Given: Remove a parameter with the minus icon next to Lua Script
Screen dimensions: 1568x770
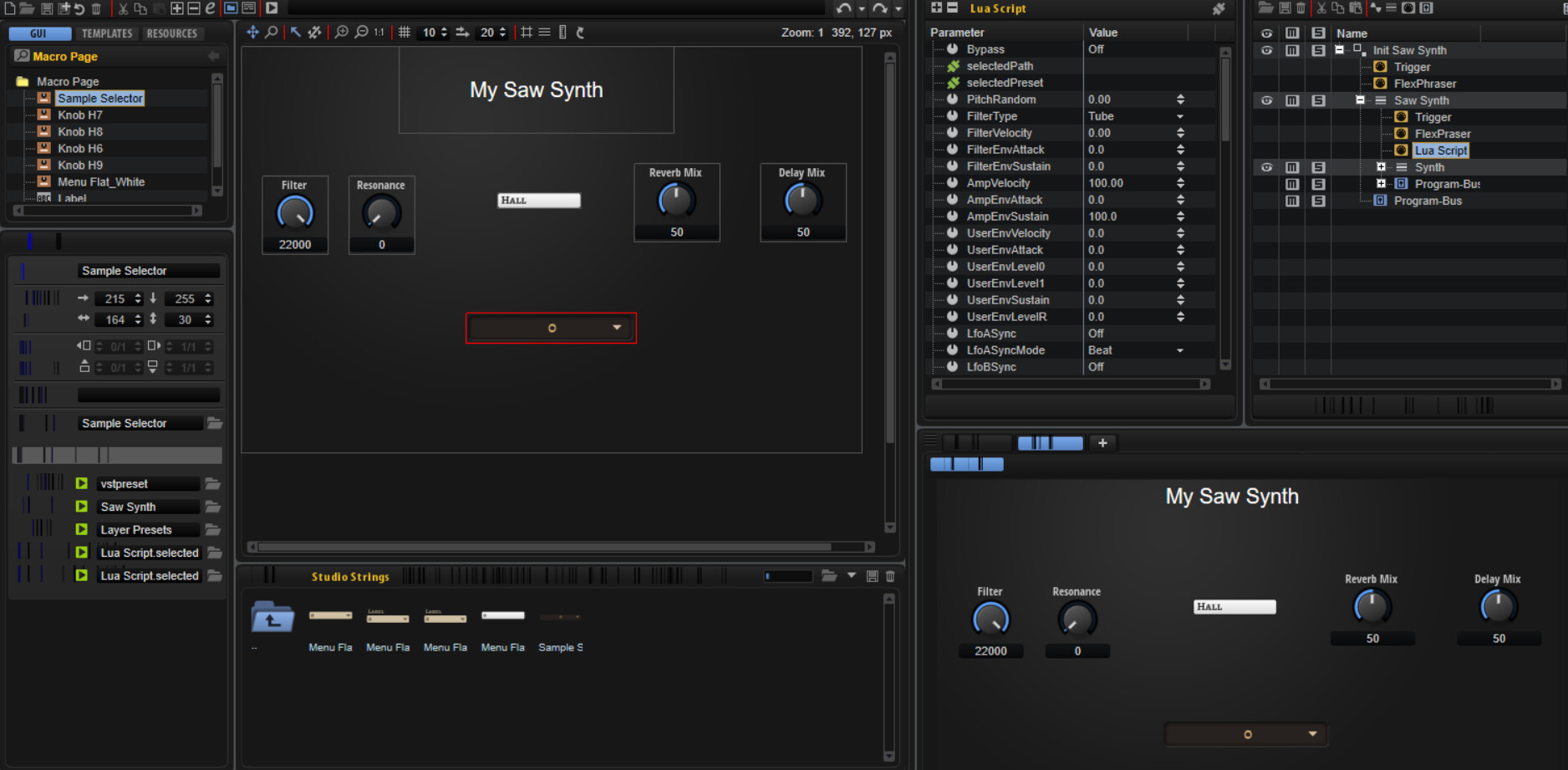Looking at the screenshot, I should tap(952, 8).
